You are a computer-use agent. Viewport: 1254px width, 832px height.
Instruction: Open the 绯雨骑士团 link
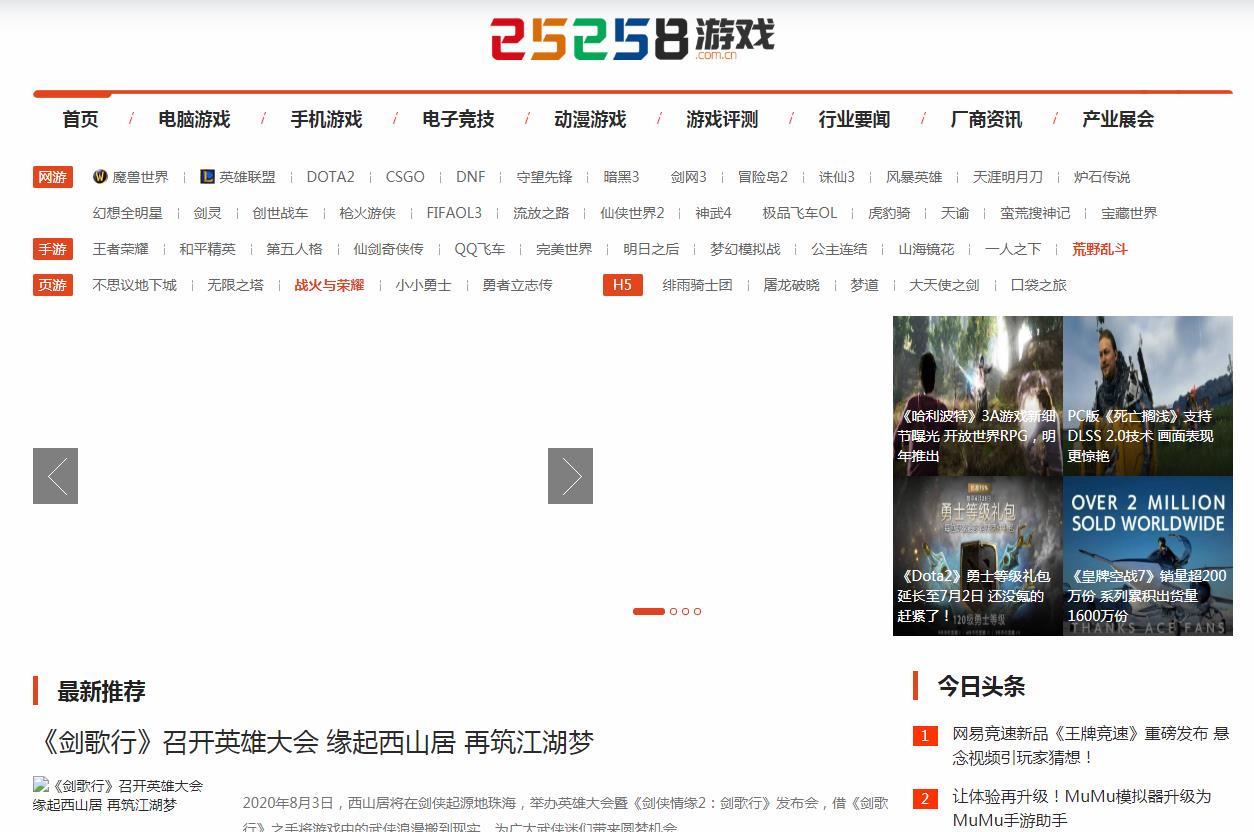coord(697,285)
